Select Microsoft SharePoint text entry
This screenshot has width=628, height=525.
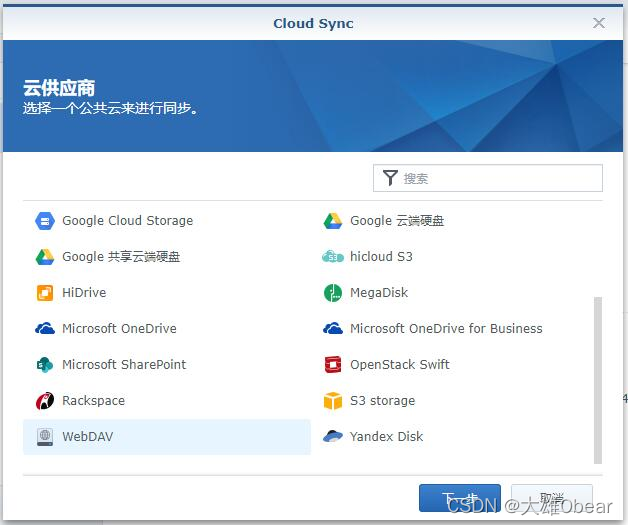pyautogui.click(x=124, y=365)
